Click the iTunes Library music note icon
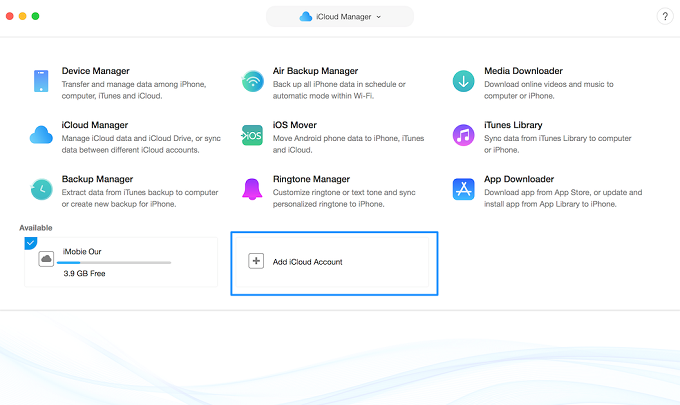 464,135
